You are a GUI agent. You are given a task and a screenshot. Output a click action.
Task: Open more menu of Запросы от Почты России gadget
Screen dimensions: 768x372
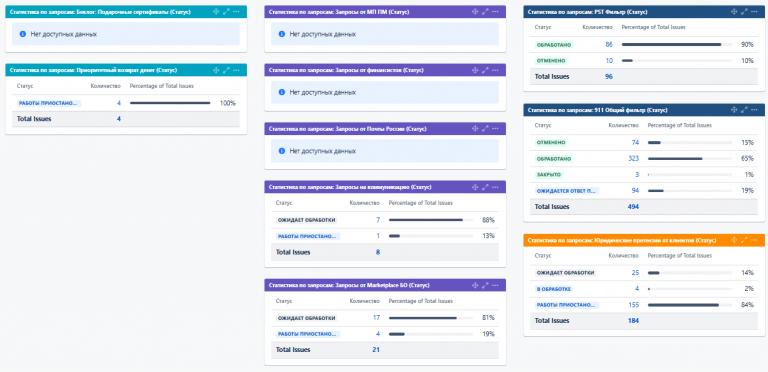pos(496,128)
